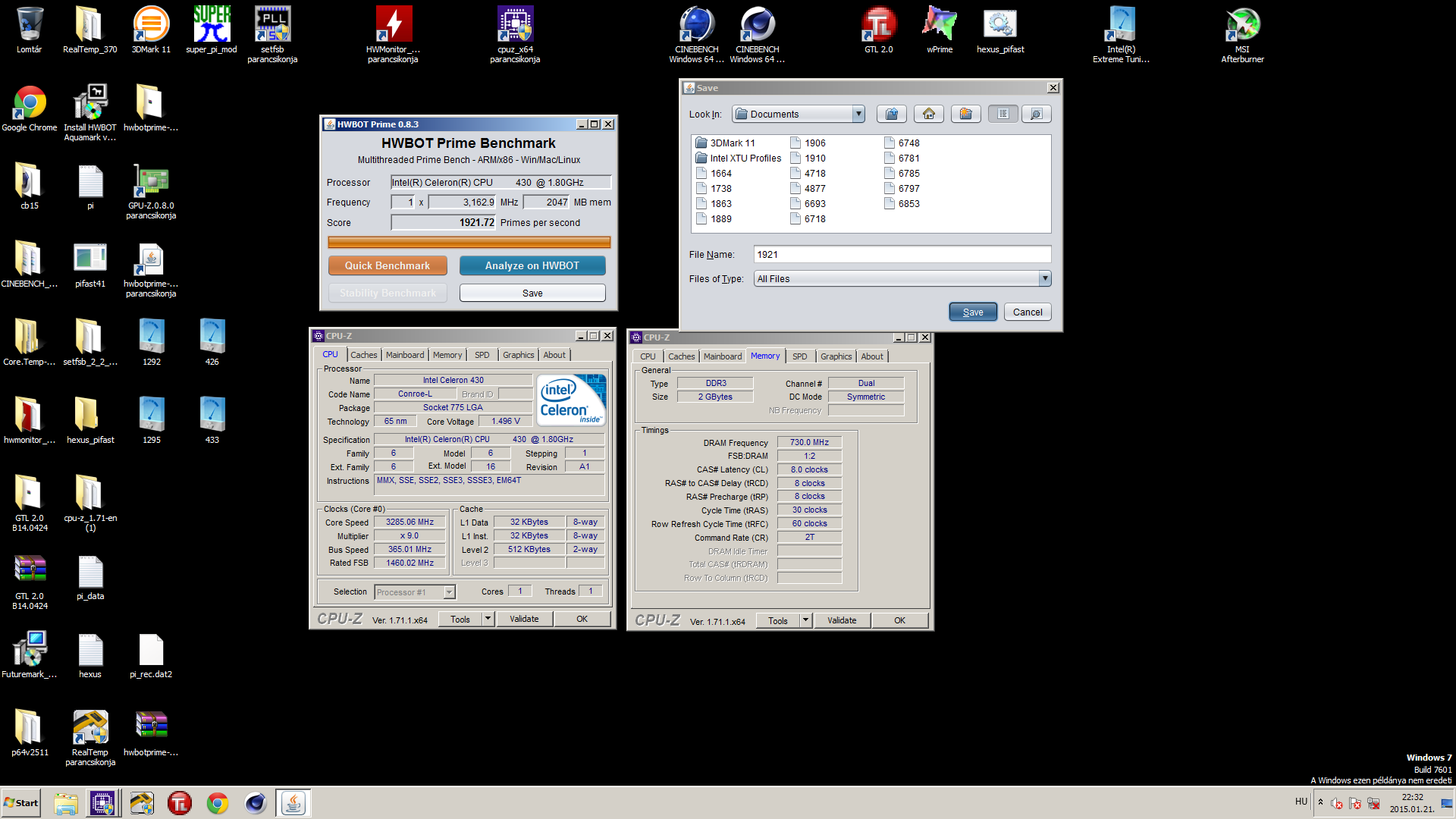The width and height of the screenshot is (1456, 819).
Task: Open Install HWBOT Aquamark desktop icon
Action: 90,113
